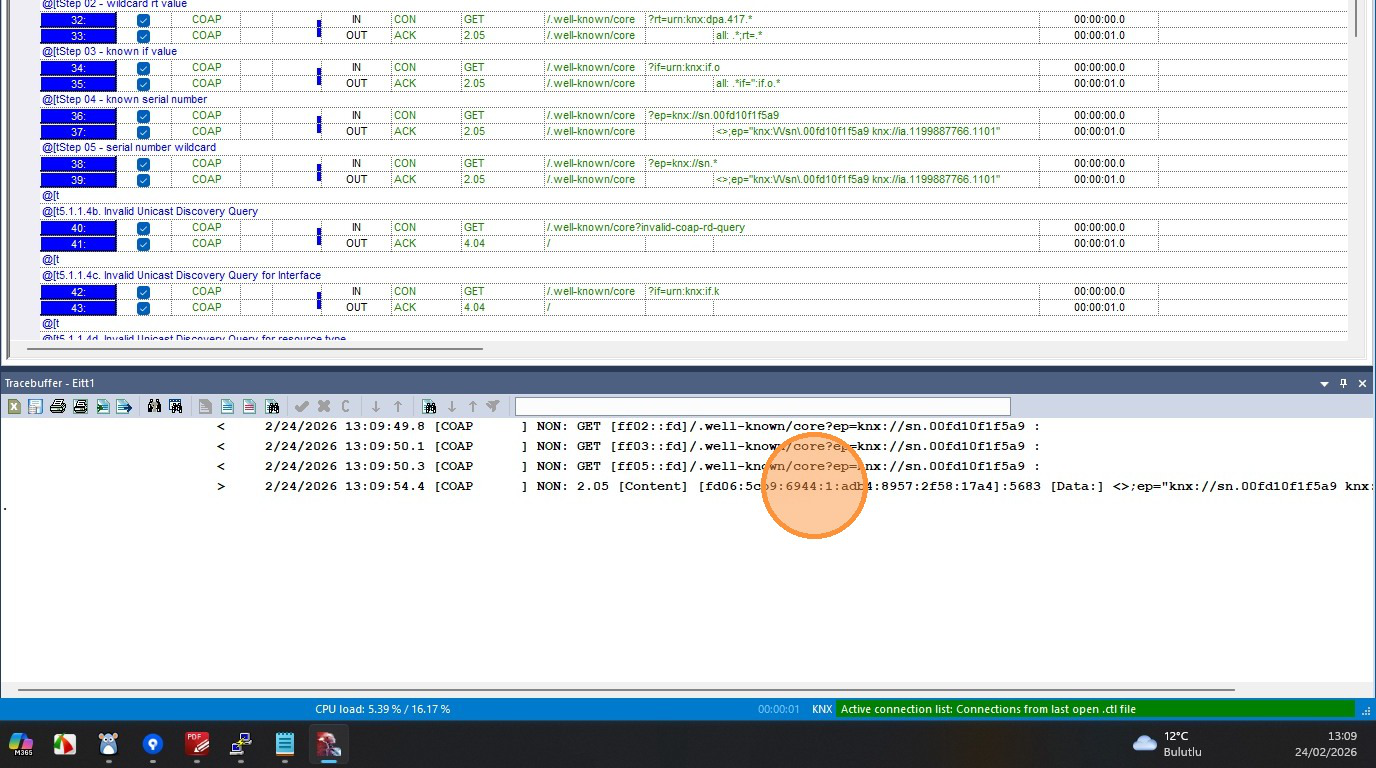Click the first binoculars find icon
1376x768 pixels.
(154, 406)
